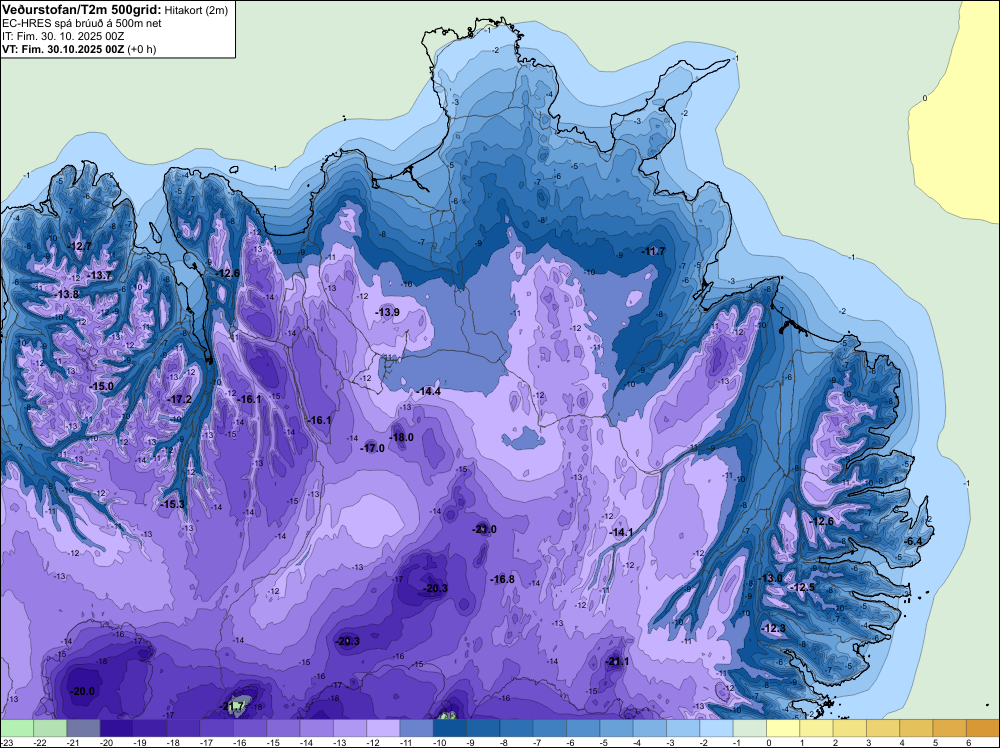Click the bold -20.0 temperature label

click(x=82, y=691)
